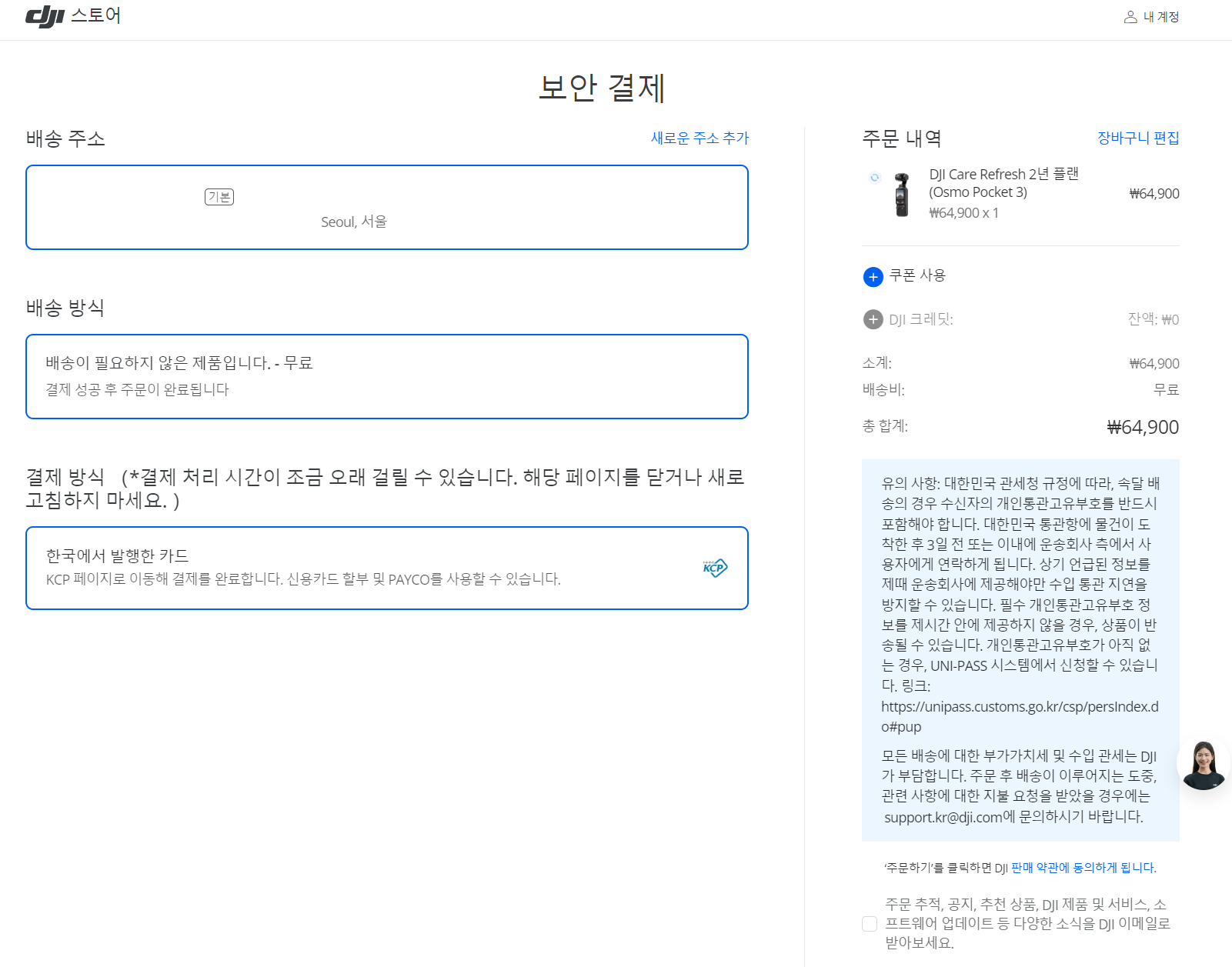Open the 판매 약관 terms link
The image size is (1232, 967).
[x=1083, y=868]
